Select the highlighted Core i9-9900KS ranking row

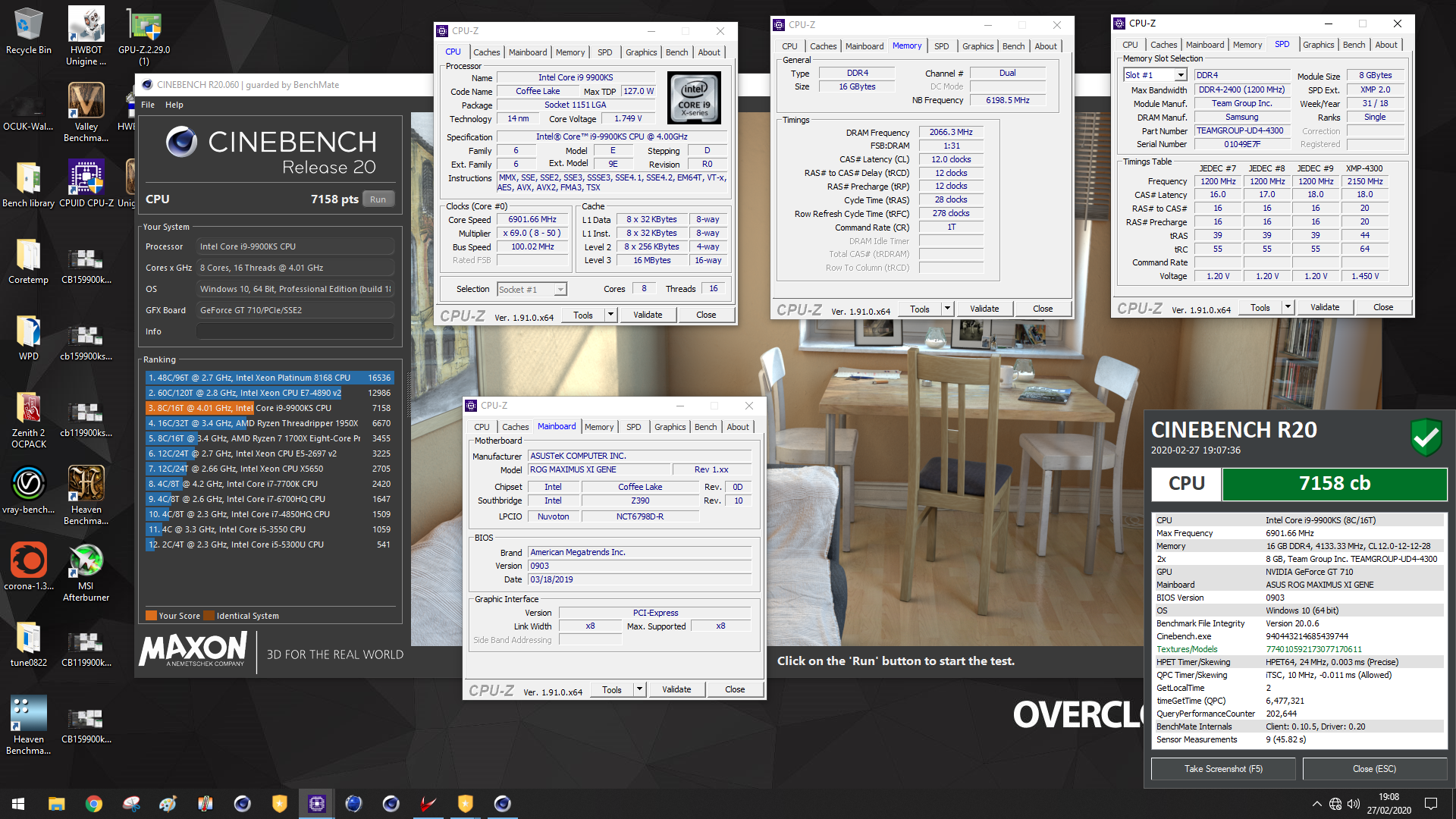coord(269,408)
